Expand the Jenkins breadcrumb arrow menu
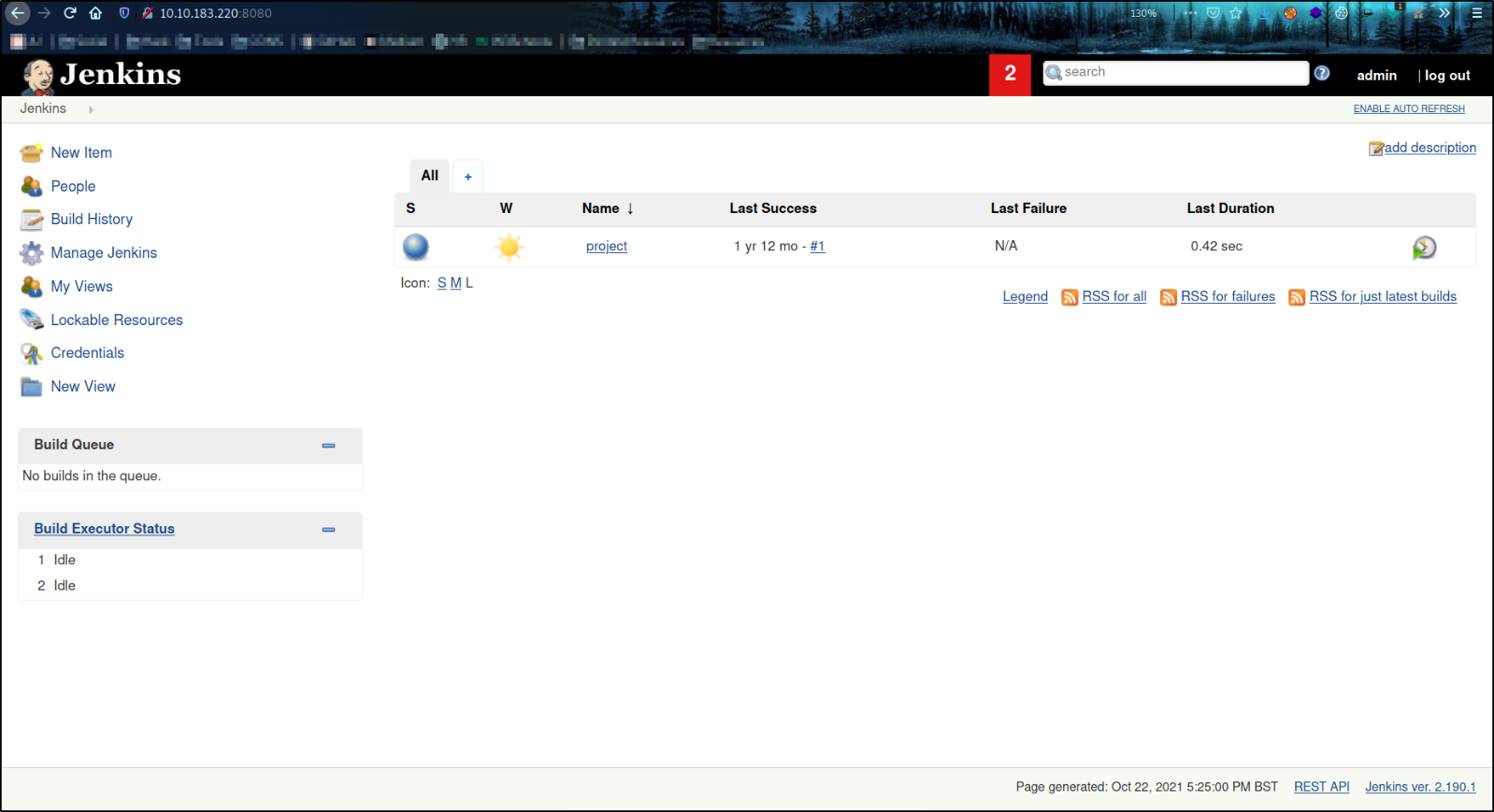 point(91,110)
